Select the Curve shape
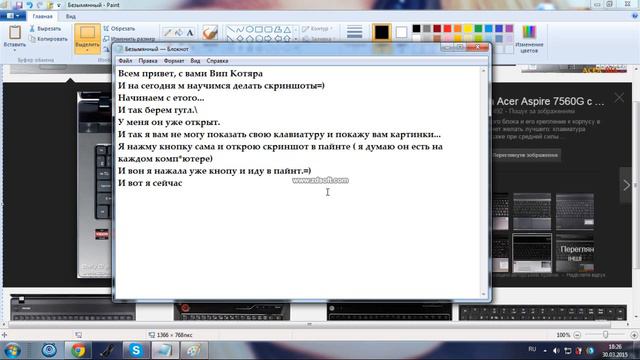 (x=240, y=29)
